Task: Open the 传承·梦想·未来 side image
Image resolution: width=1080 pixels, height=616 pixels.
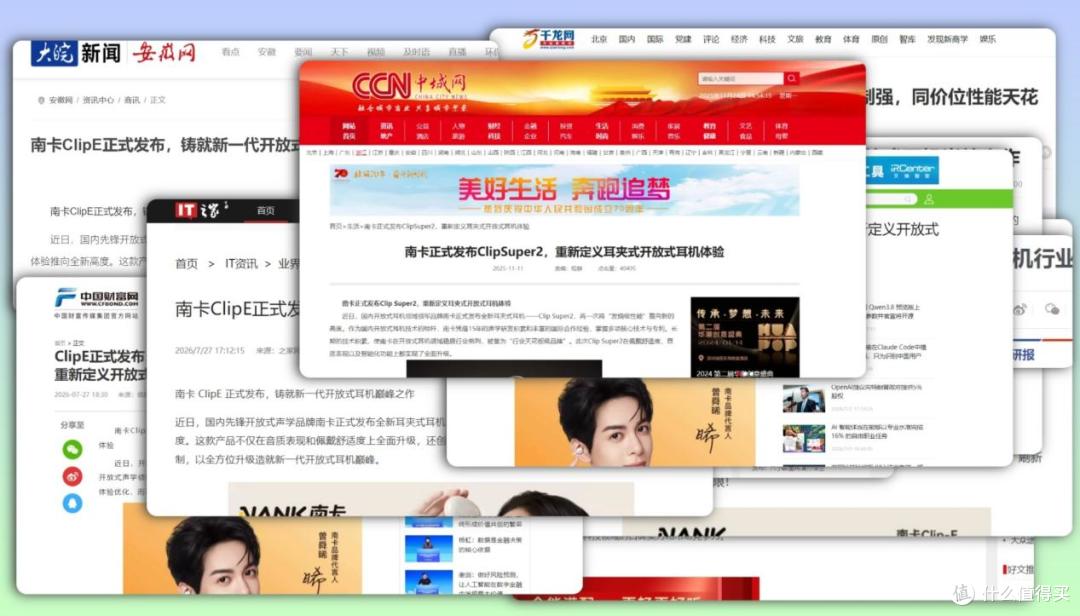Action: [745, 337]
